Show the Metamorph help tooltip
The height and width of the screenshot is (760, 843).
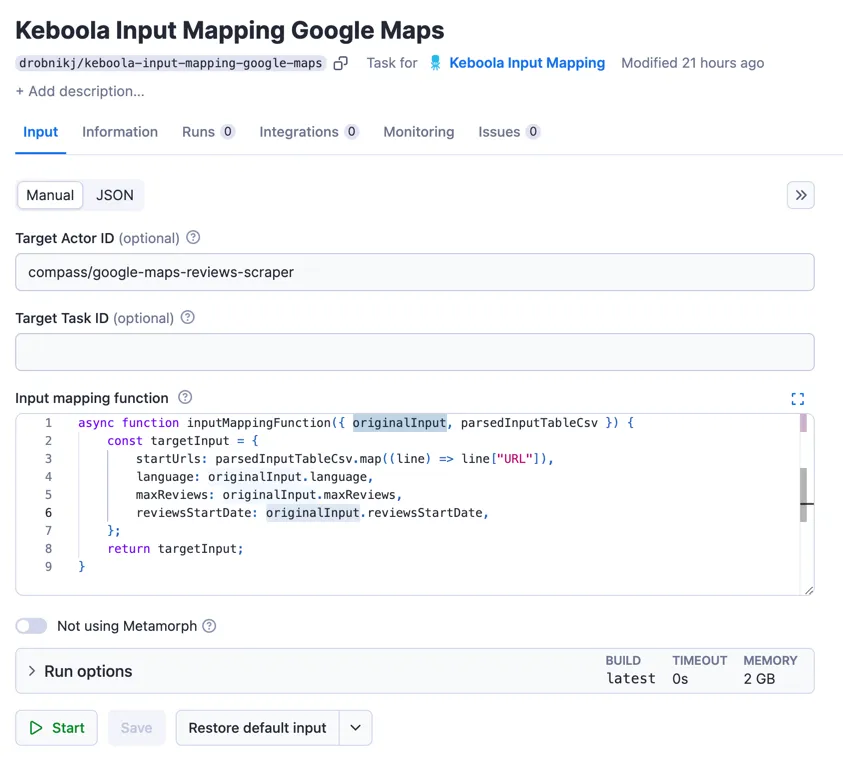[x=209, y=626]
